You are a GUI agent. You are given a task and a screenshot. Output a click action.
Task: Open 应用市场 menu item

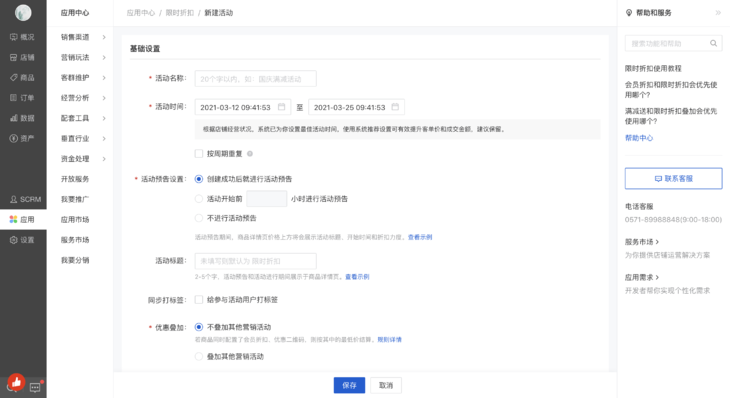click(x=75, y=220)
